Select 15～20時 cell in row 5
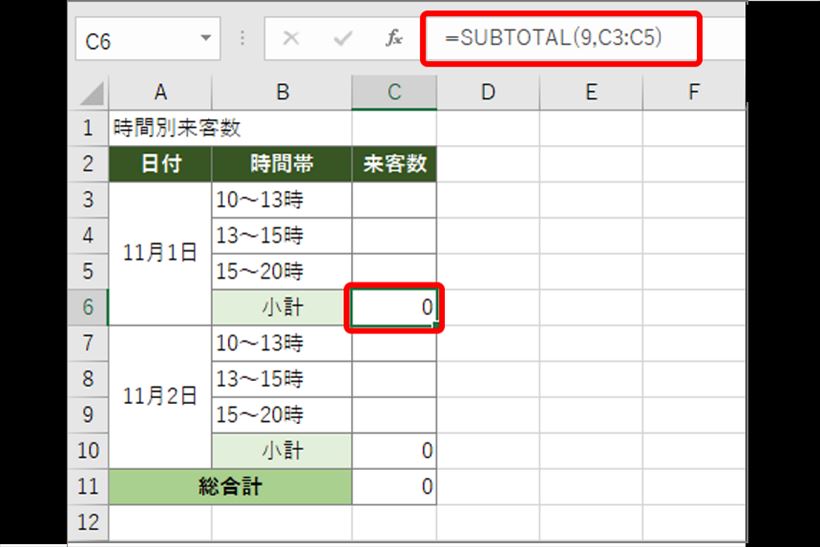 point(282,272)
